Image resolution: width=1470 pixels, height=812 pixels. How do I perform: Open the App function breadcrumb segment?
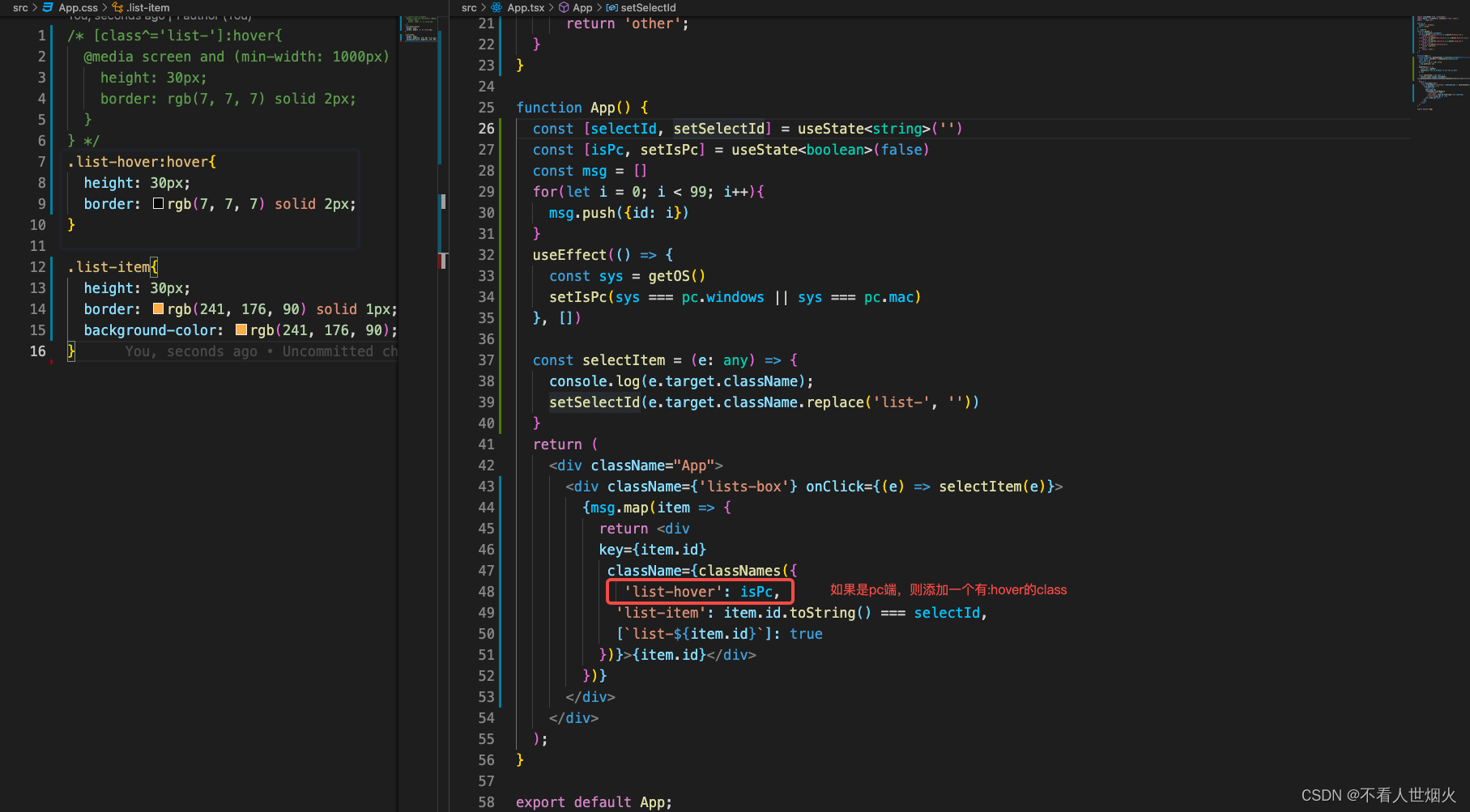[582, 7]
